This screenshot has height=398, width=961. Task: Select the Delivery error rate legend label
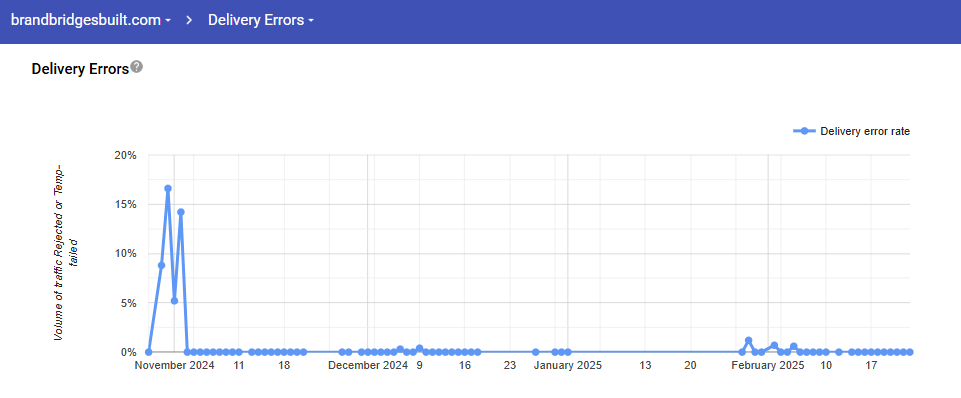click(x=865, y=131)
